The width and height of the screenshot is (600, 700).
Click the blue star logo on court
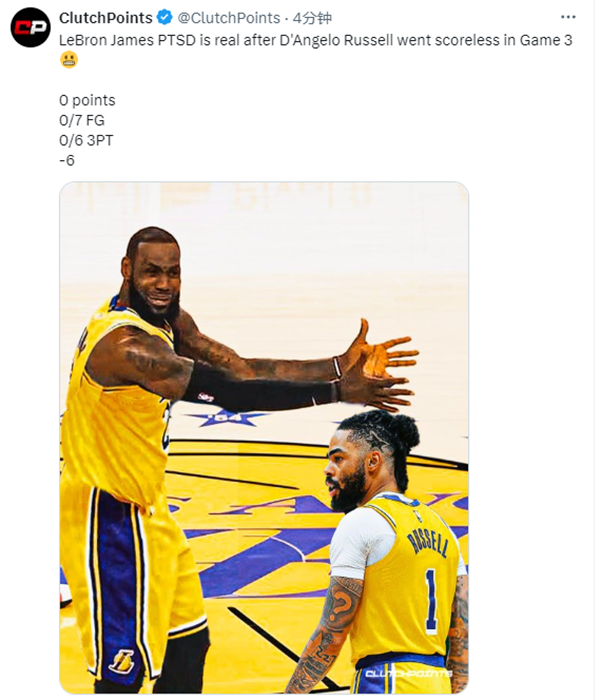[x=228, y=418]
